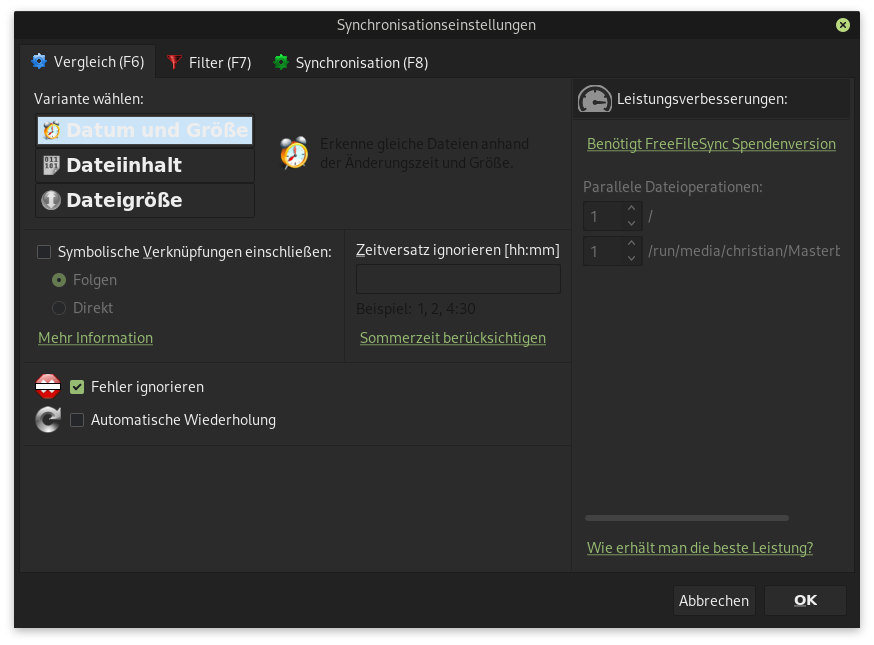Click the Parallele Dateioperationen label
Viewport: 874px width, 645px height.
coord(673,187)
